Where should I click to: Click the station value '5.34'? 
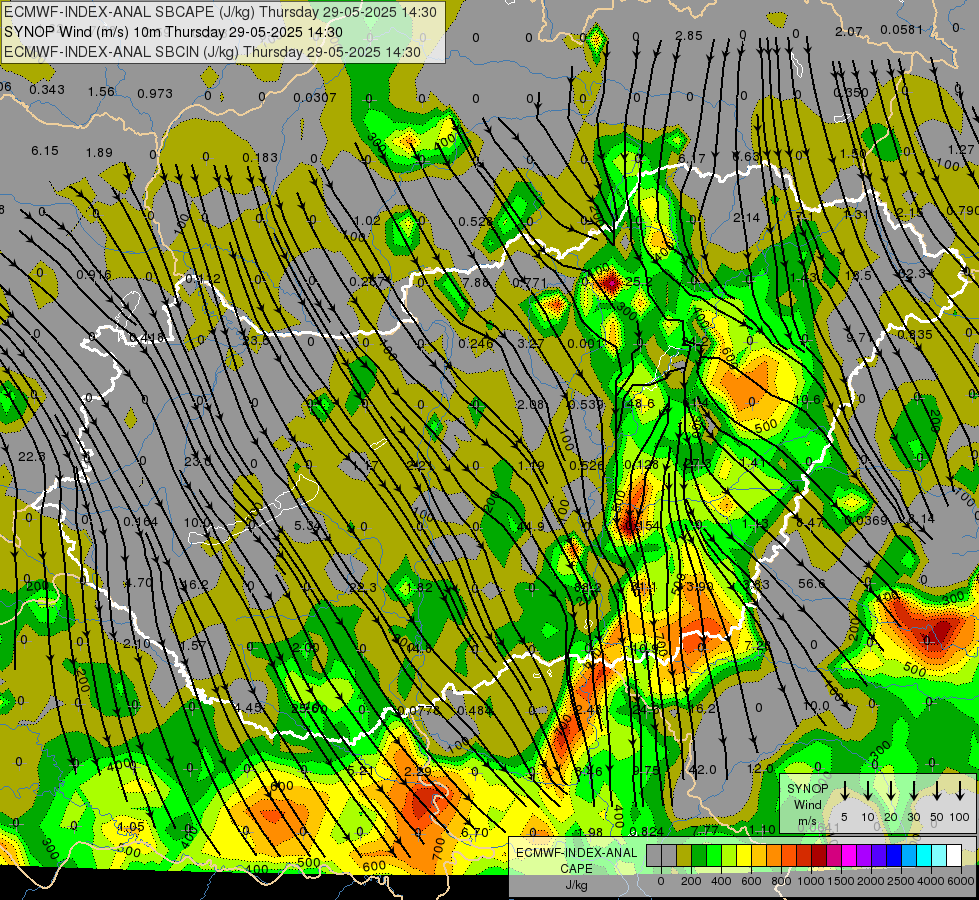point(307,525)
